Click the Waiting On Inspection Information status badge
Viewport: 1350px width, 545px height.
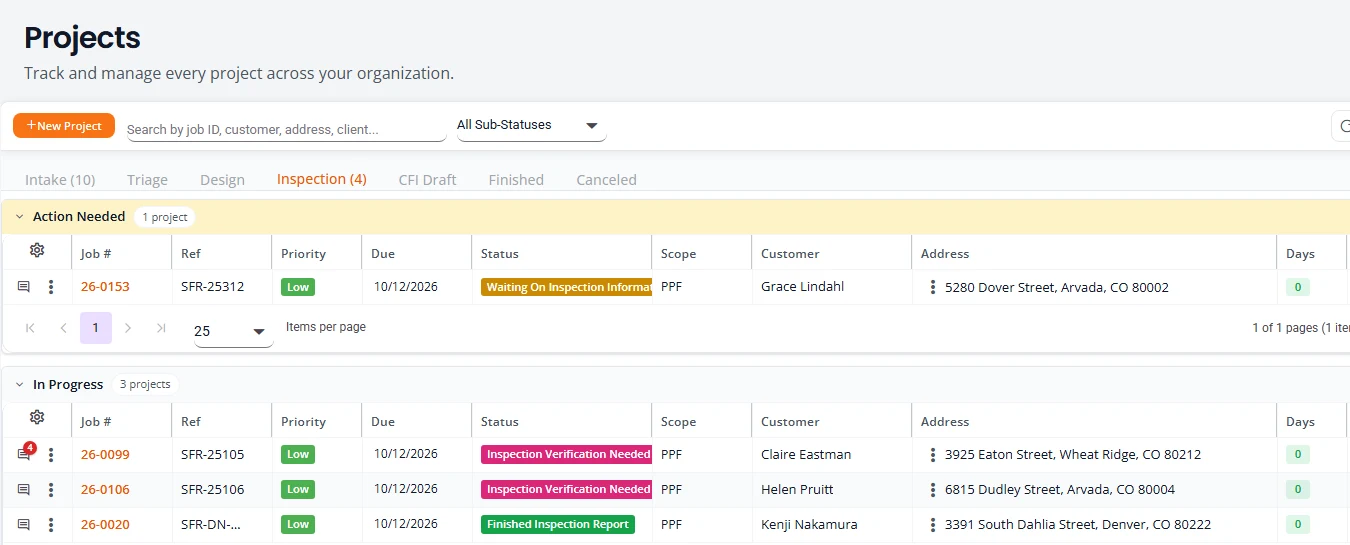tap(566, 287)
